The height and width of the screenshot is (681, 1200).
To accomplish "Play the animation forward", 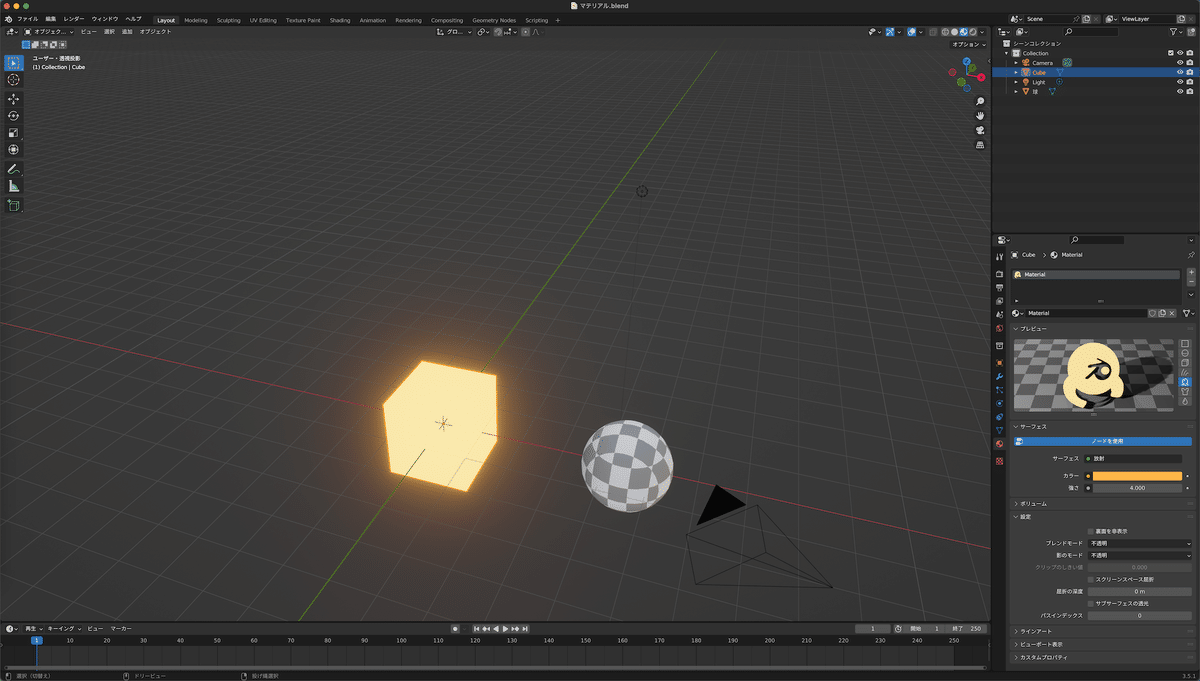I will tap(506, 628).
